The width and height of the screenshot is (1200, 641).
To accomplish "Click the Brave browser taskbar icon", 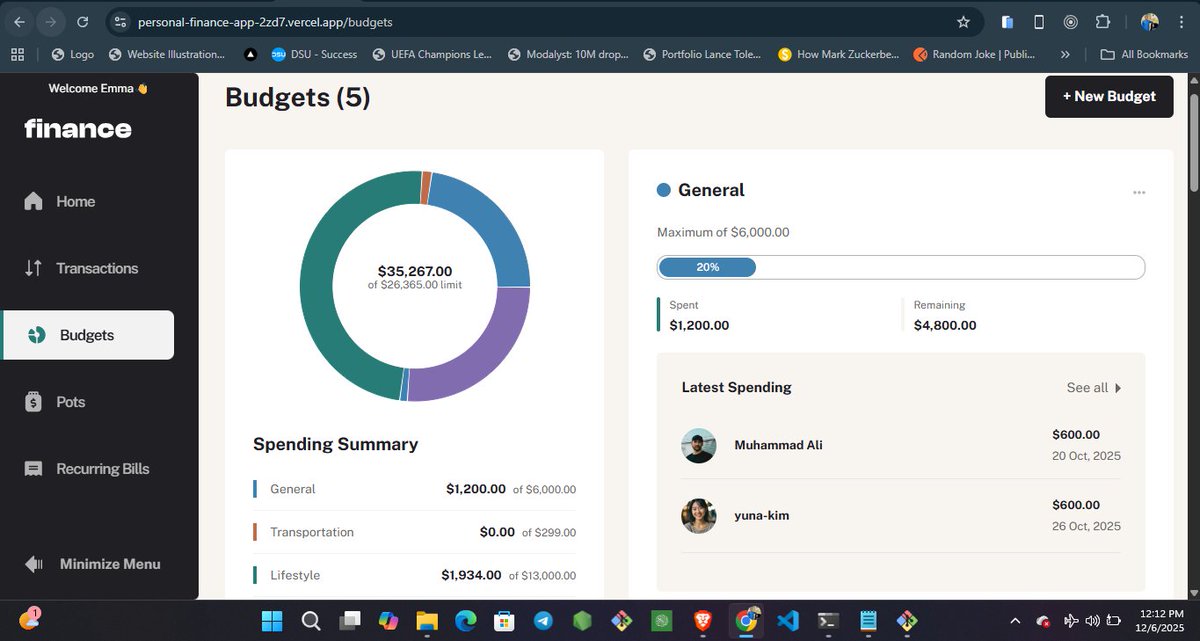I will (x=702, y=620).
